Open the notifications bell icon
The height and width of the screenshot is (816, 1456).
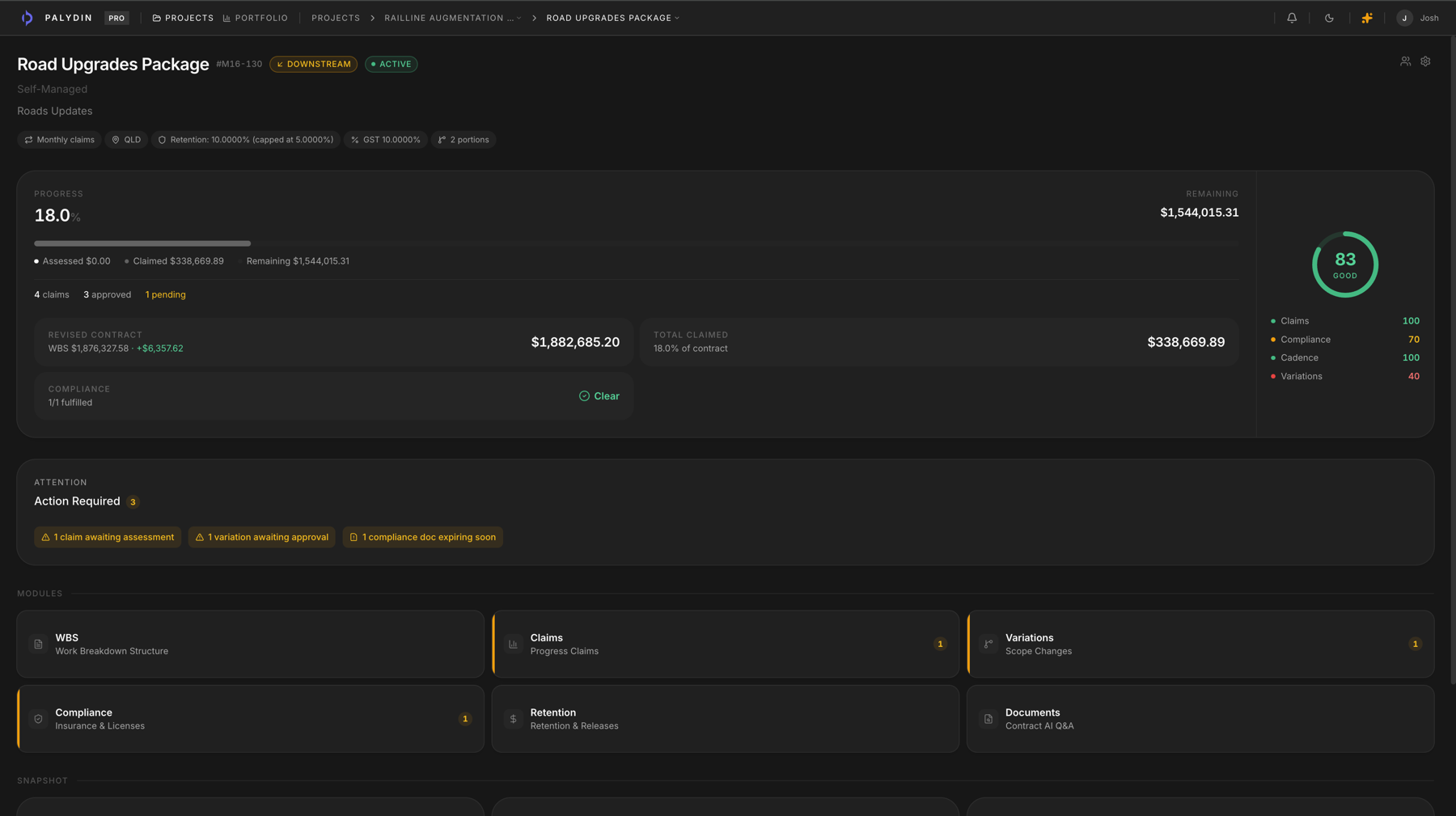click(1292, 17)
